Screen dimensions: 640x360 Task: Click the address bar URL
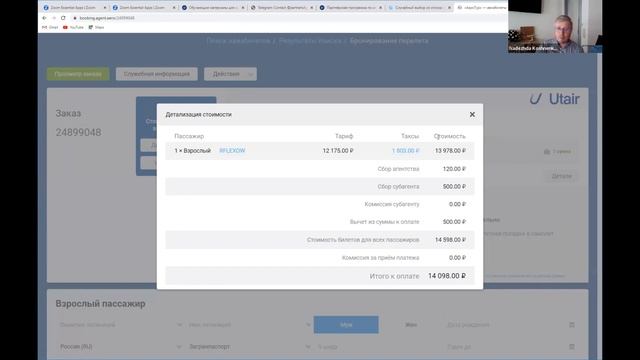107,18
